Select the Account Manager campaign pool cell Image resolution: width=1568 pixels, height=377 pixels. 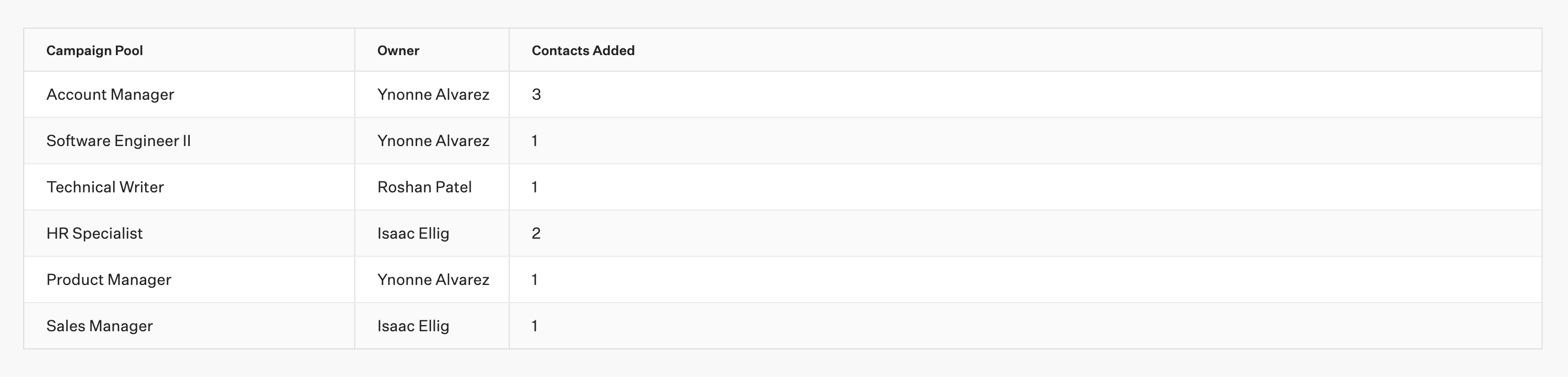[x=110, y=94]
